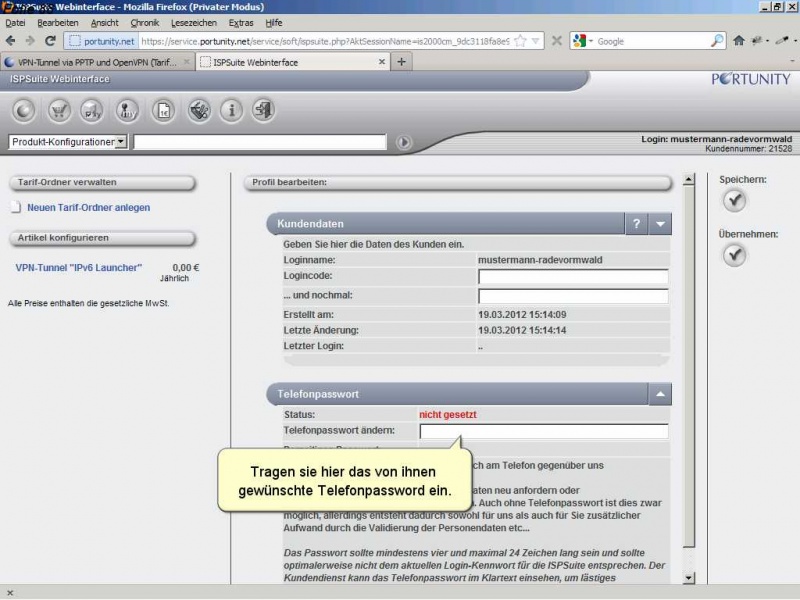This screenshot has height=600, width=800.
Task: Collapse the Telefonpasswort section
Action: (660, 395)
